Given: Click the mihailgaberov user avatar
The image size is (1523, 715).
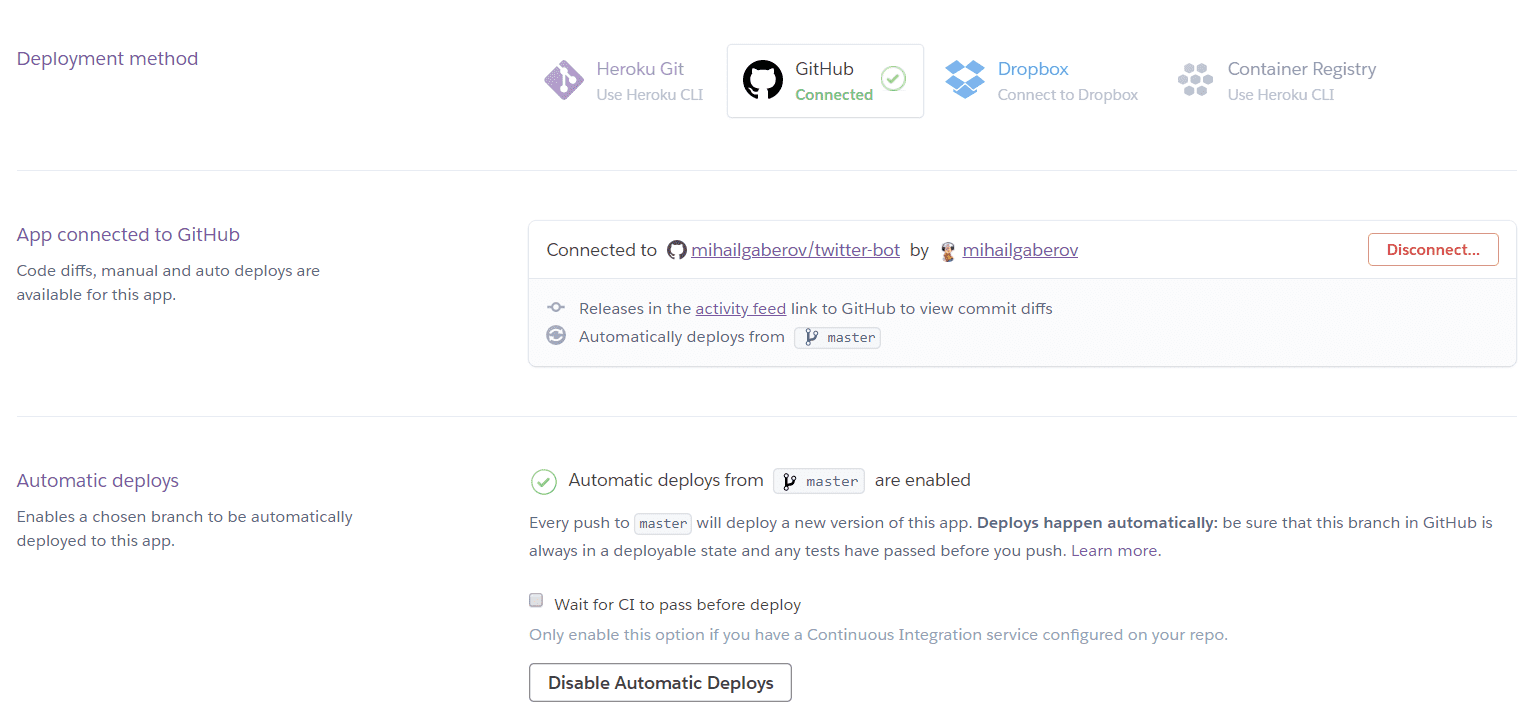Looking at the screenshot, I should click(x=949, y=251).
